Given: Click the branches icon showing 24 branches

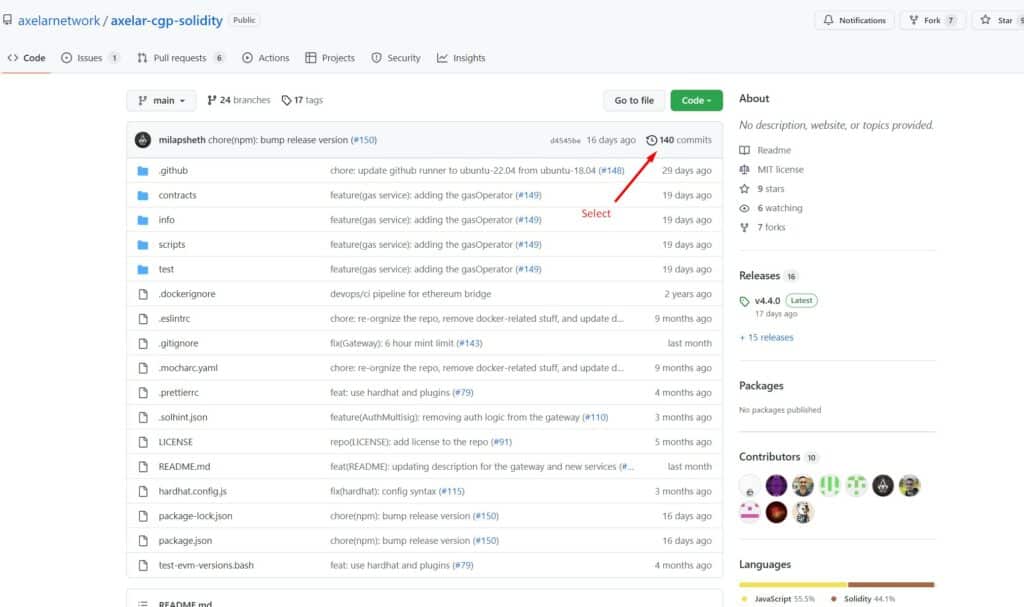Looking at the screenshot, I should click(x=212, y=100).
